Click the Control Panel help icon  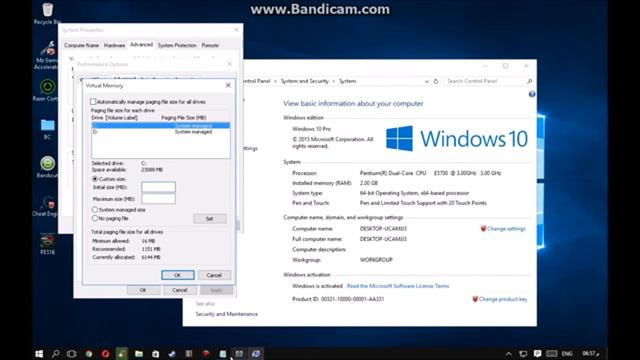point(532,94)
